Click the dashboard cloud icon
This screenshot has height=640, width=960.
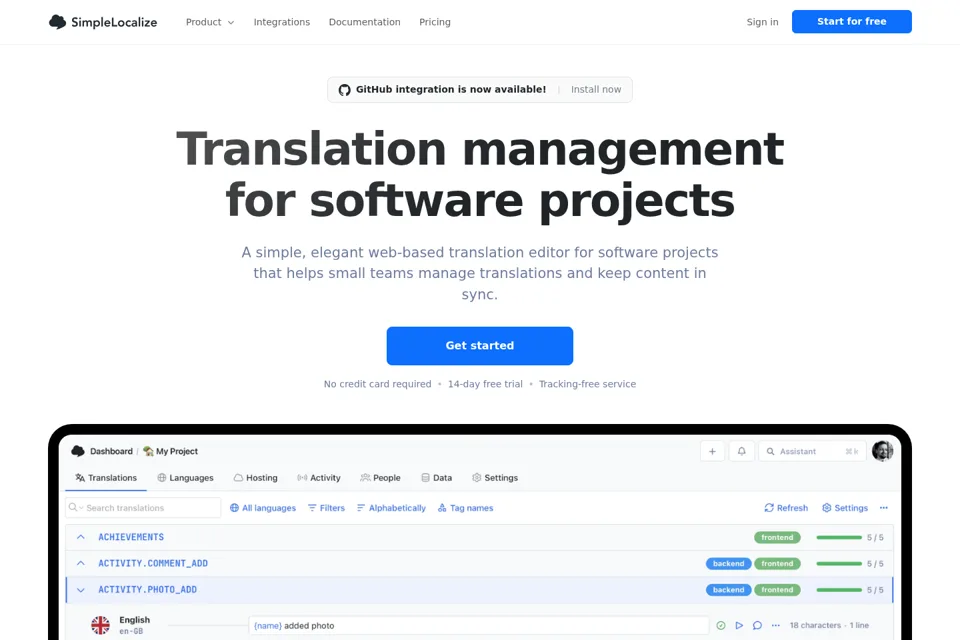tap(78, 451)
